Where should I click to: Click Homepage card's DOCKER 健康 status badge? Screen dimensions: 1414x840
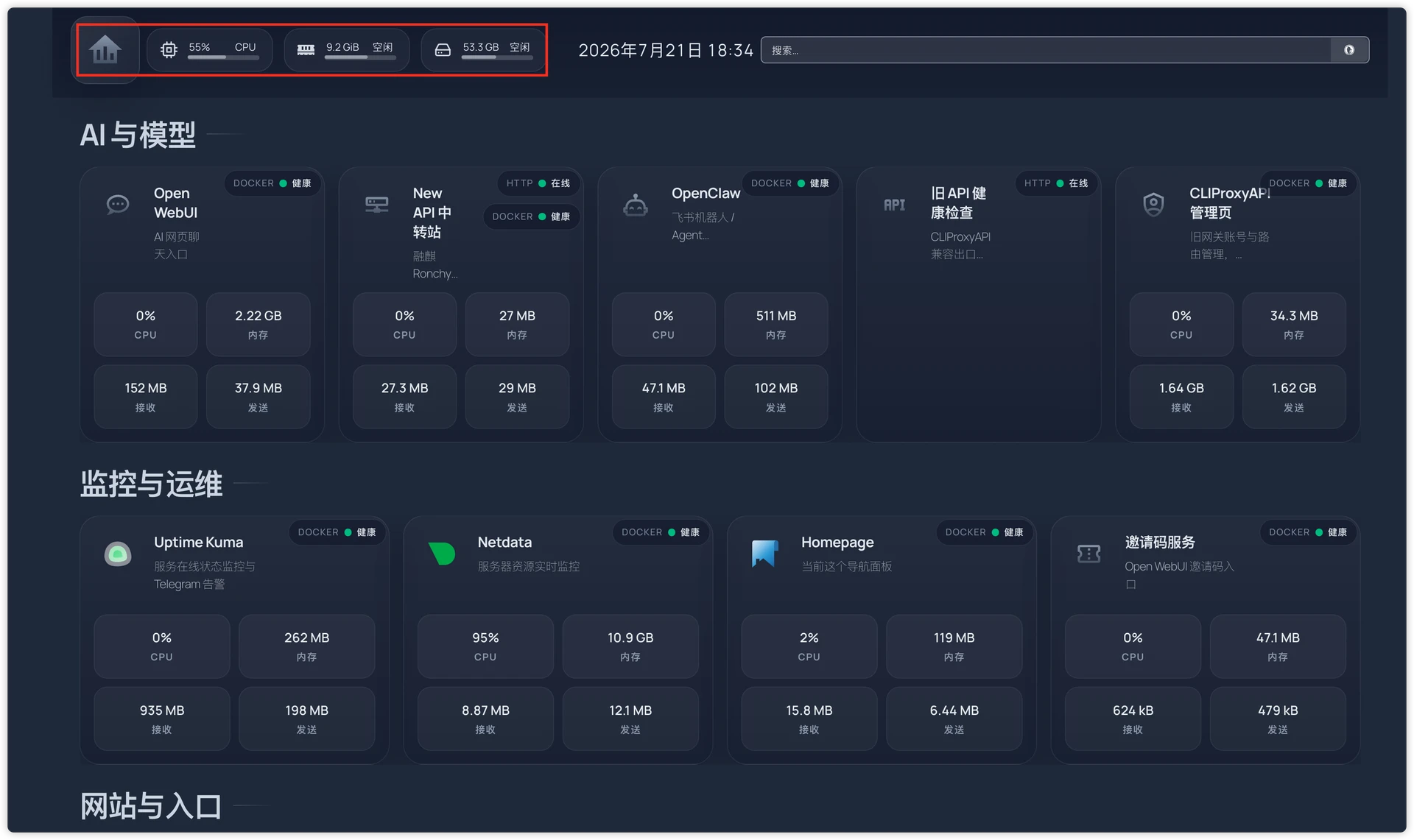(x=985, y=532)
